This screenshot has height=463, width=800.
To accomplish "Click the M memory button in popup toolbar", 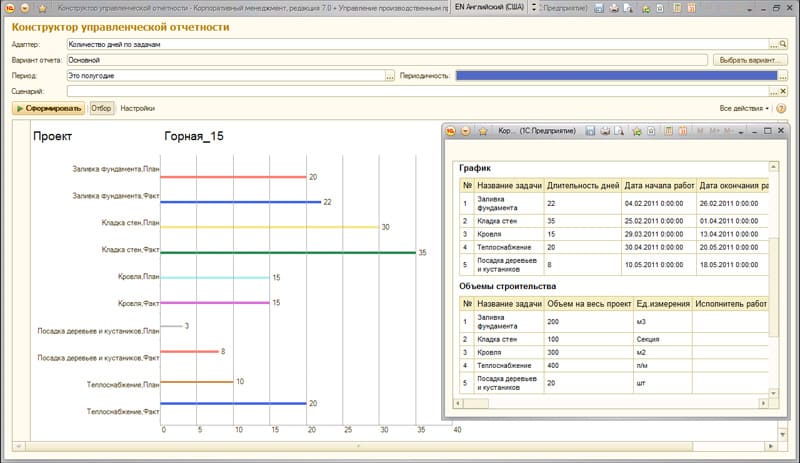I will tap(700, 131).
